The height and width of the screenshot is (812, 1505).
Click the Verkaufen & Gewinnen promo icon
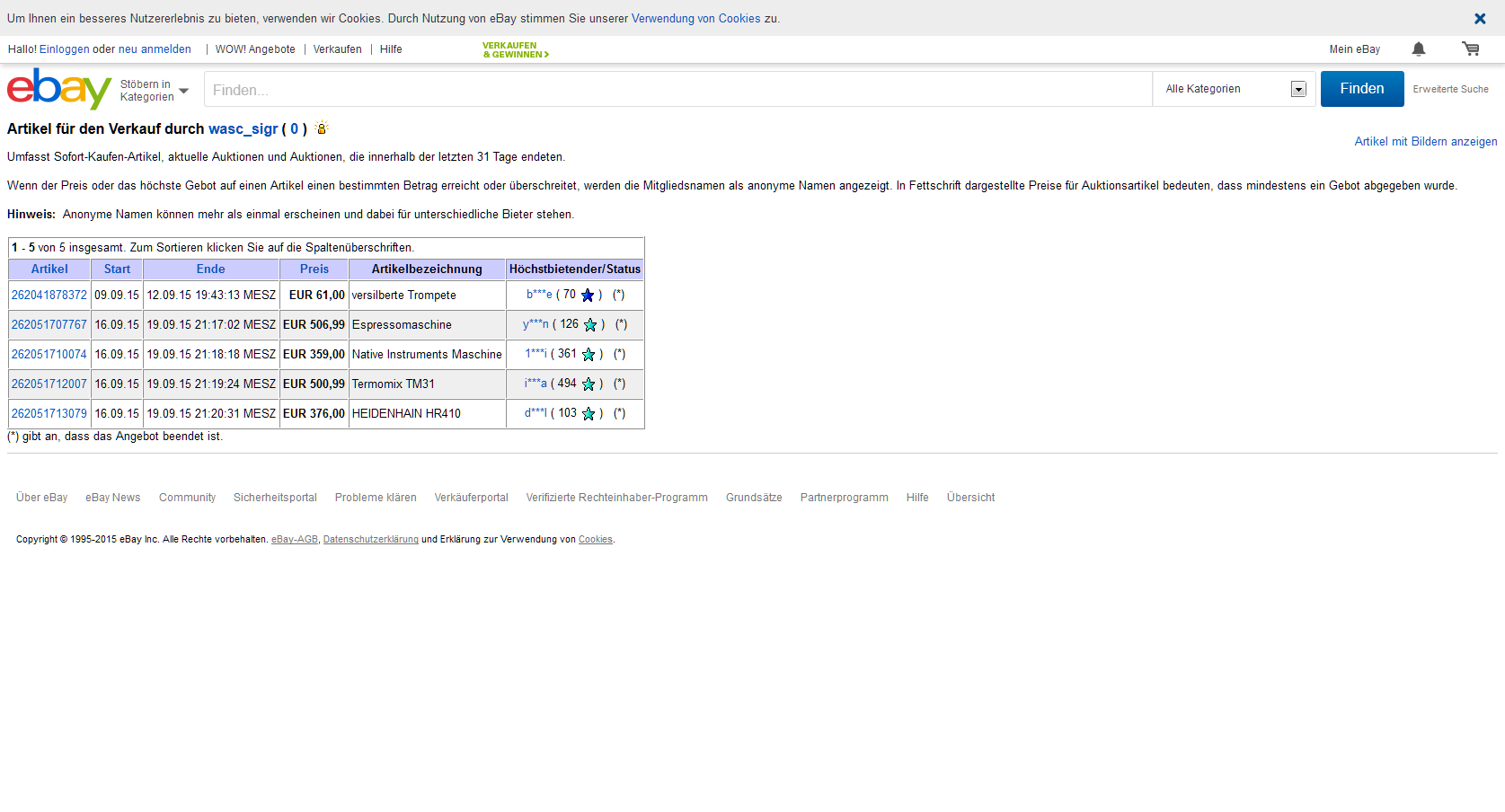point(515,49)
